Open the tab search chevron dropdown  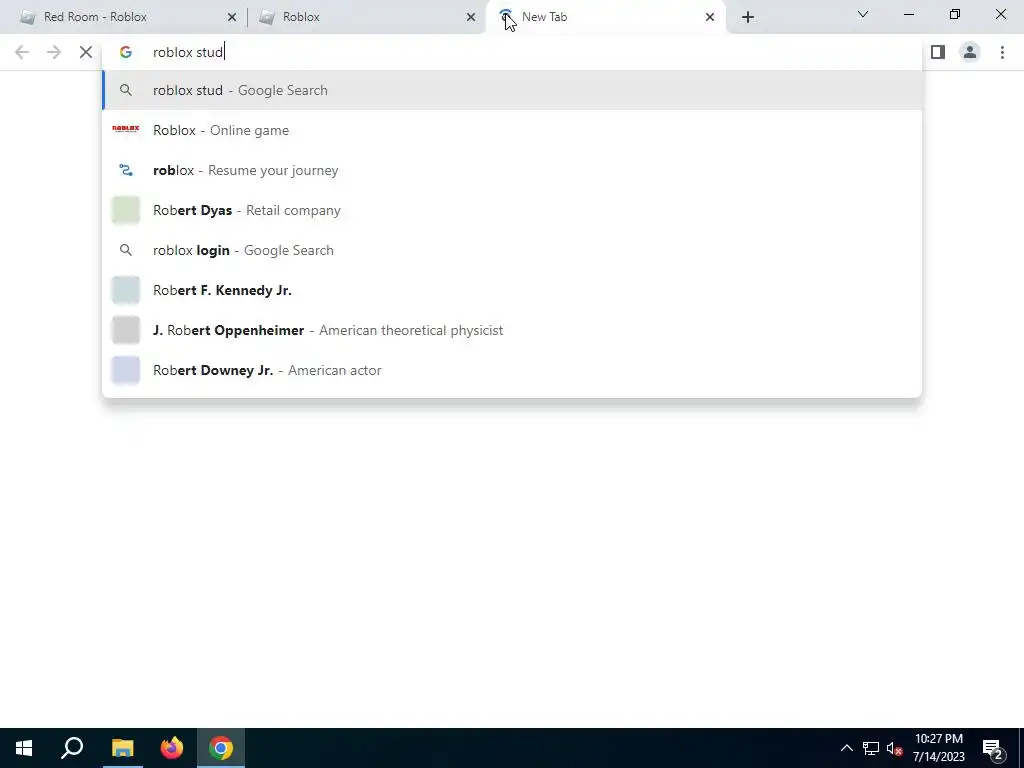click(x=863, y=14)
